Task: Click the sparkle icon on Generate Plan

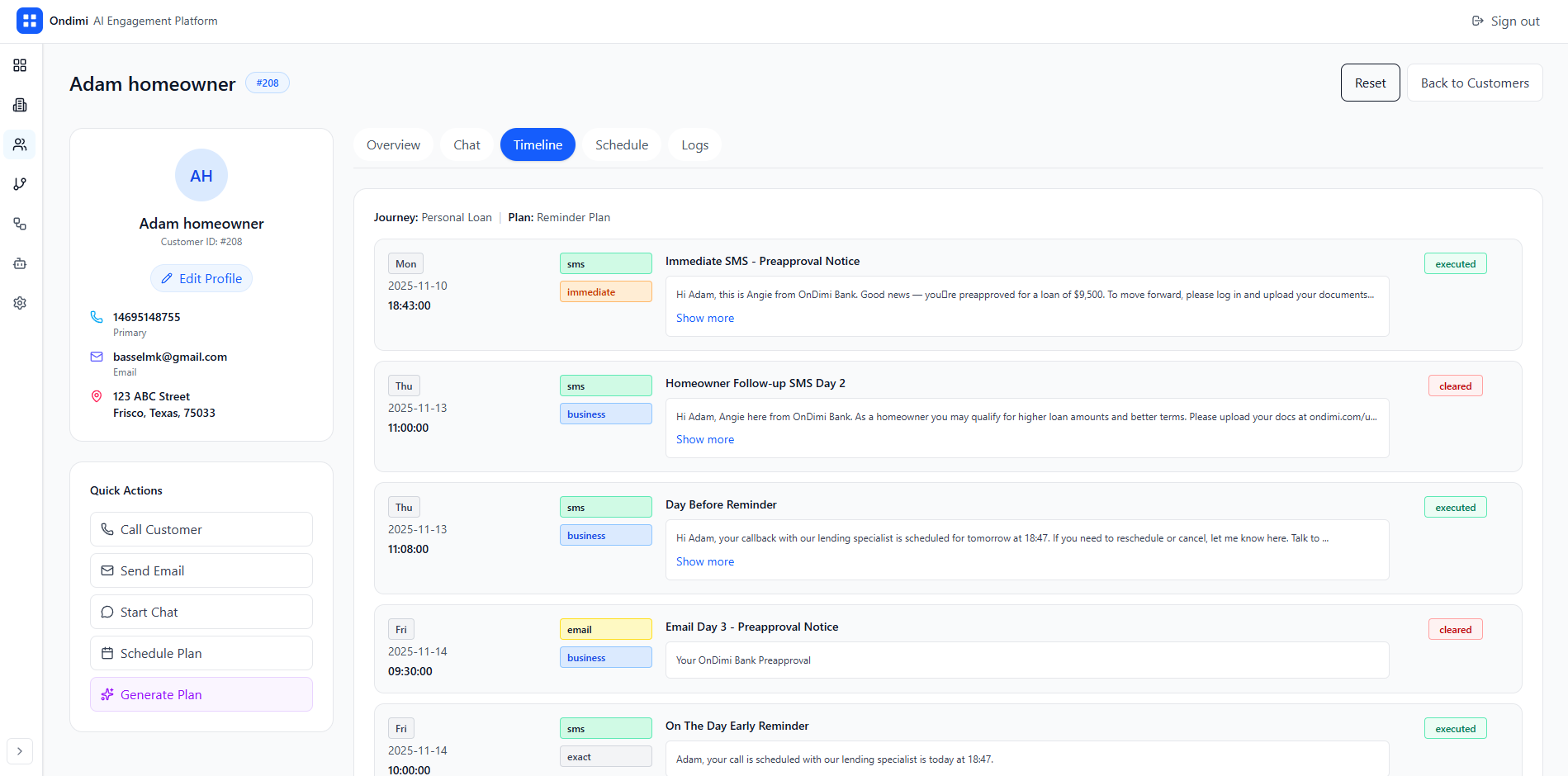Action: point(107,694)
